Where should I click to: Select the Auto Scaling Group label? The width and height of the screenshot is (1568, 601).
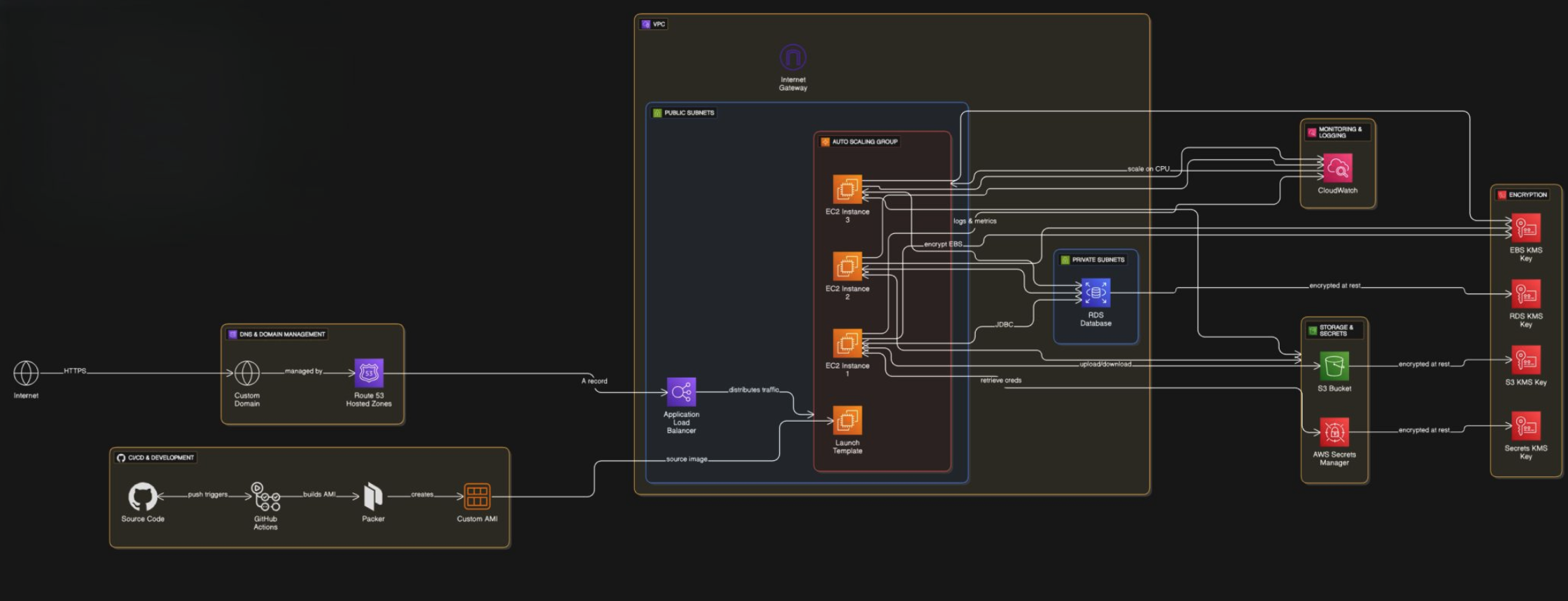(864, 141)
